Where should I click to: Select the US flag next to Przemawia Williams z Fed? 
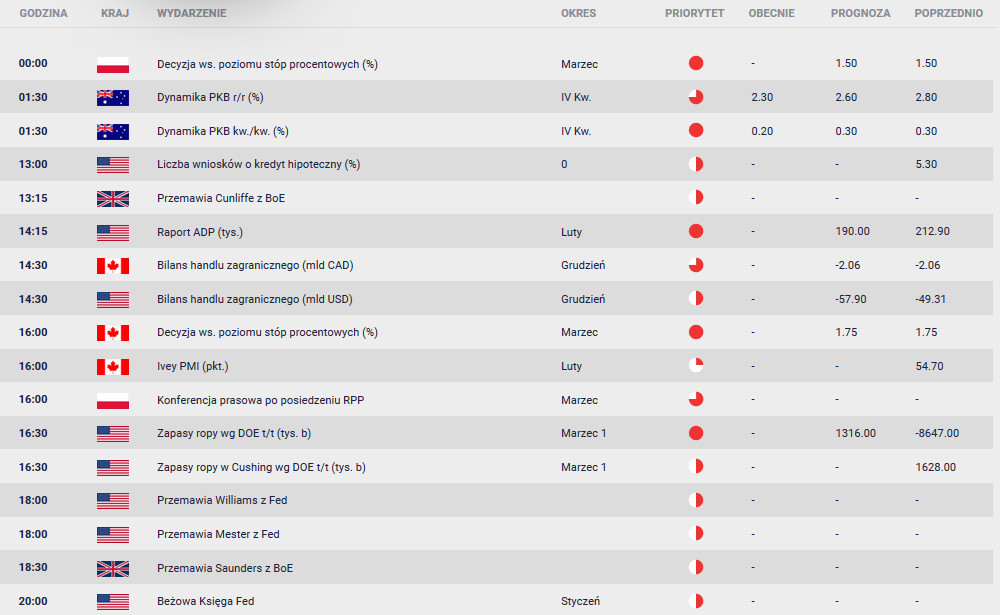[113, 501]
